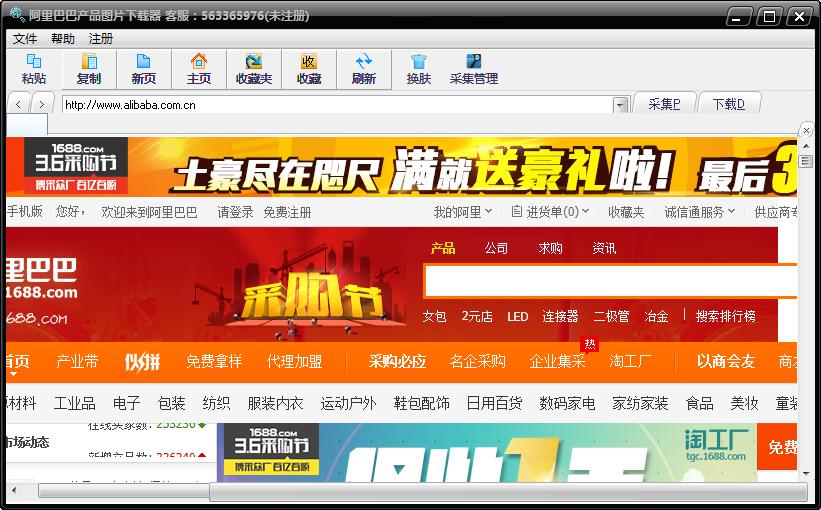The image size is (821, 510).
Task: Click the browser back arrow button
Action: pyautogui.click(x=19, y=104)
